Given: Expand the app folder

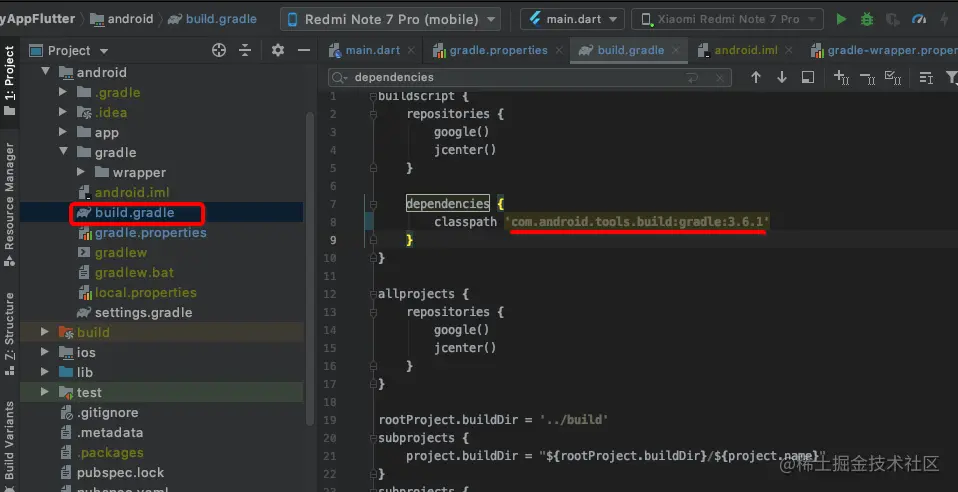Looking at the screenshot, I should click(x=62, y=132).
